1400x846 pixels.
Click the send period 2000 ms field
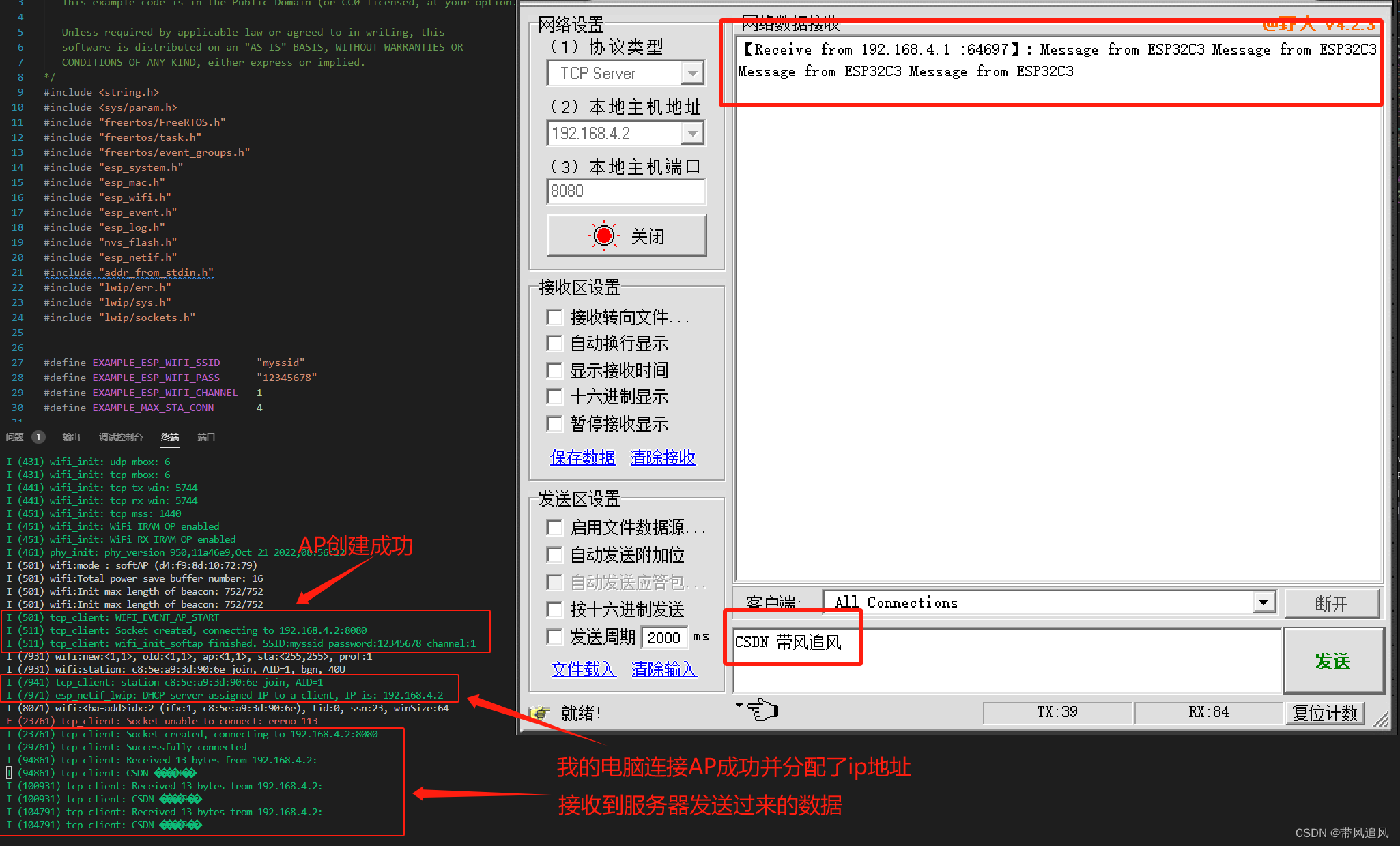click(x=664, y=637)
